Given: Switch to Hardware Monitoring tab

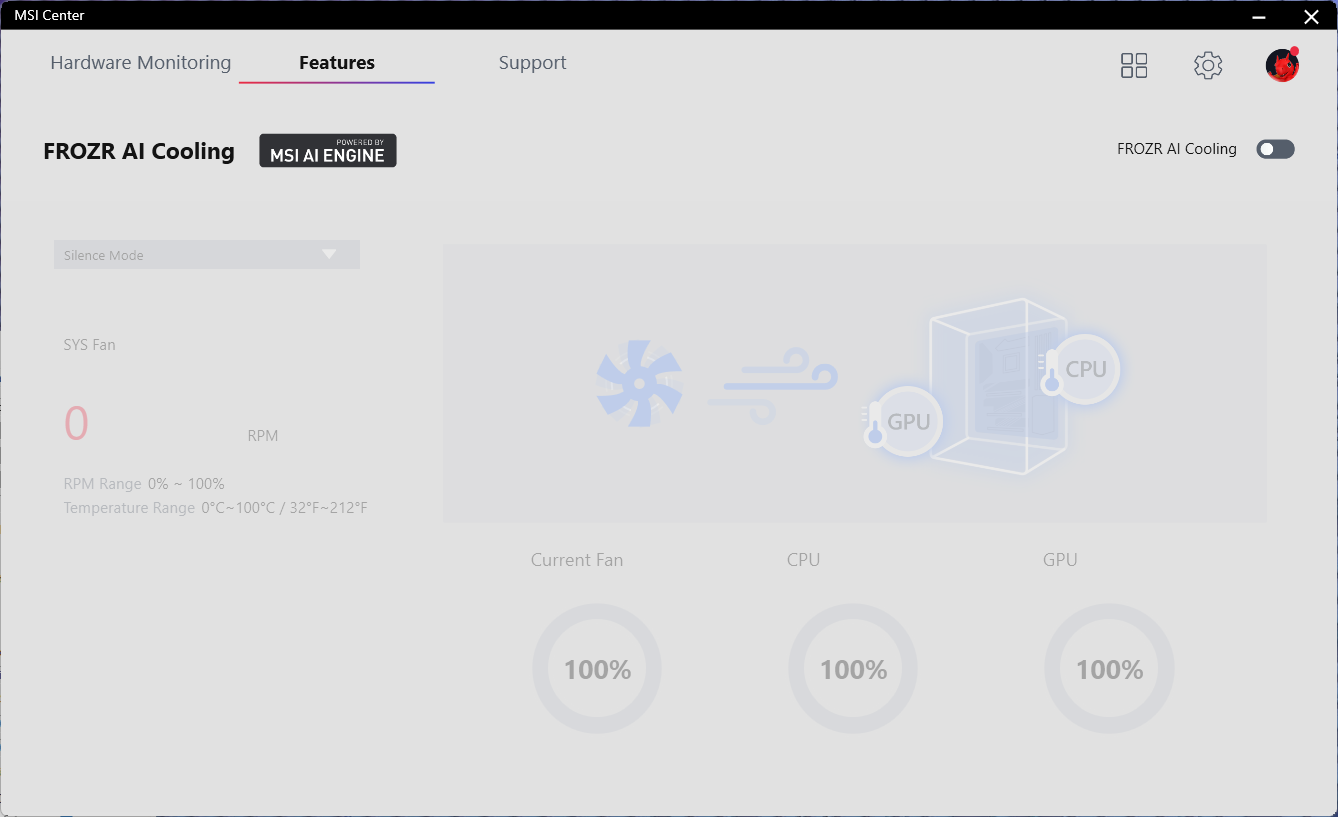Looking at the screenshot, I should [141, 63].
